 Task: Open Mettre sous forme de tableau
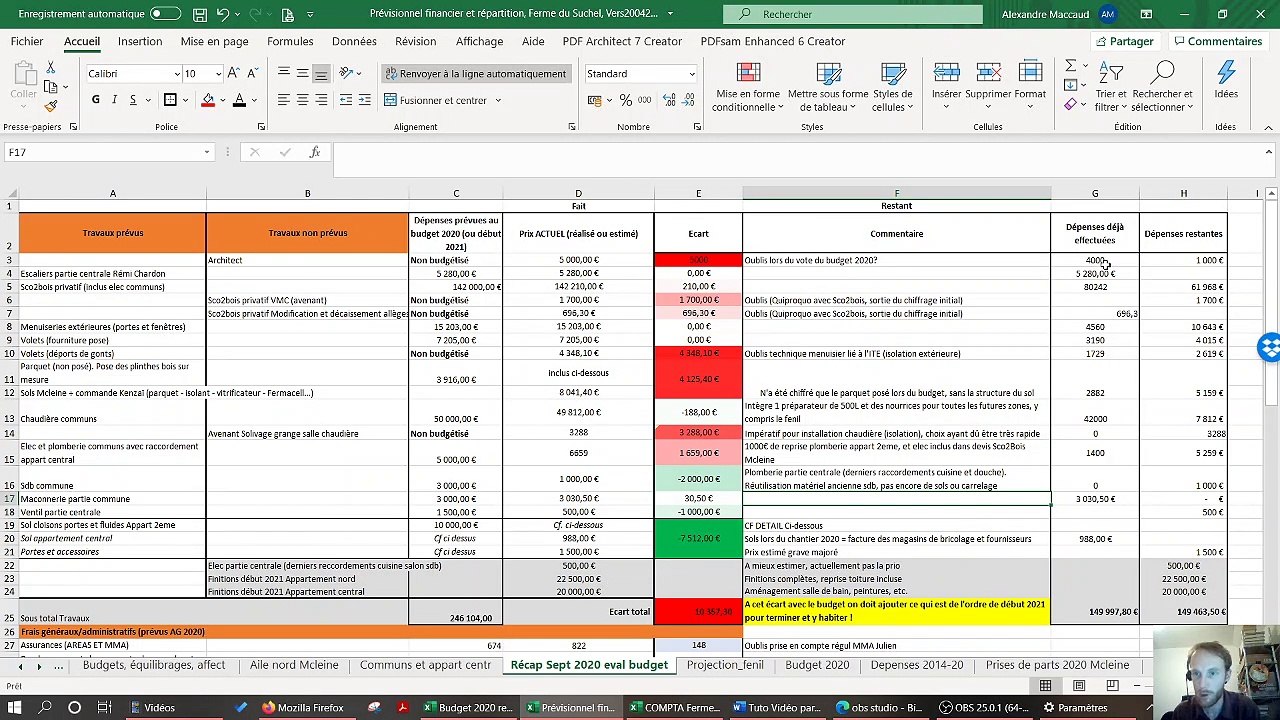click(828, 87)
